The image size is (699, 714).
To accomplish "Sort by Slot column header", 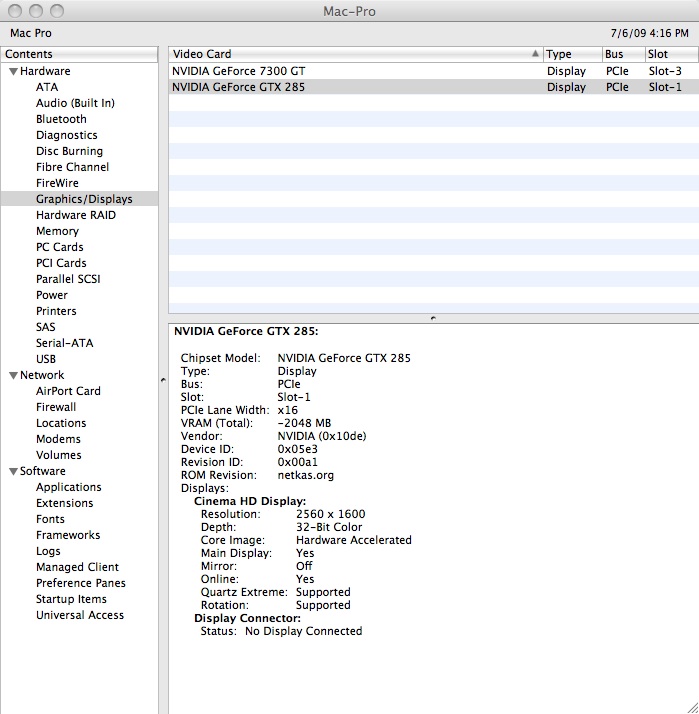I will pyautogui.click(x=672, y=54).
